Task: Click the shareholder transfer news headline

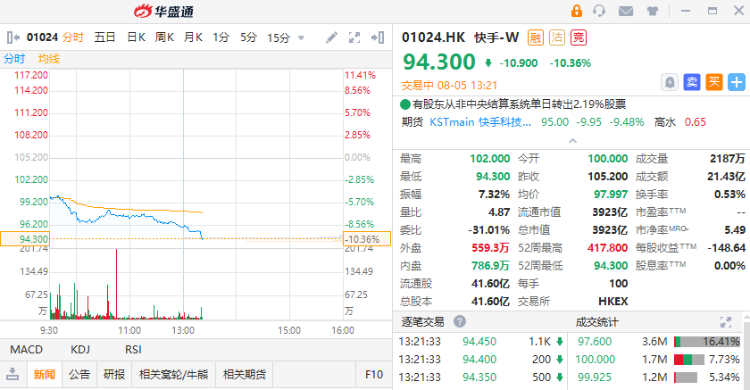Action: 519,104
